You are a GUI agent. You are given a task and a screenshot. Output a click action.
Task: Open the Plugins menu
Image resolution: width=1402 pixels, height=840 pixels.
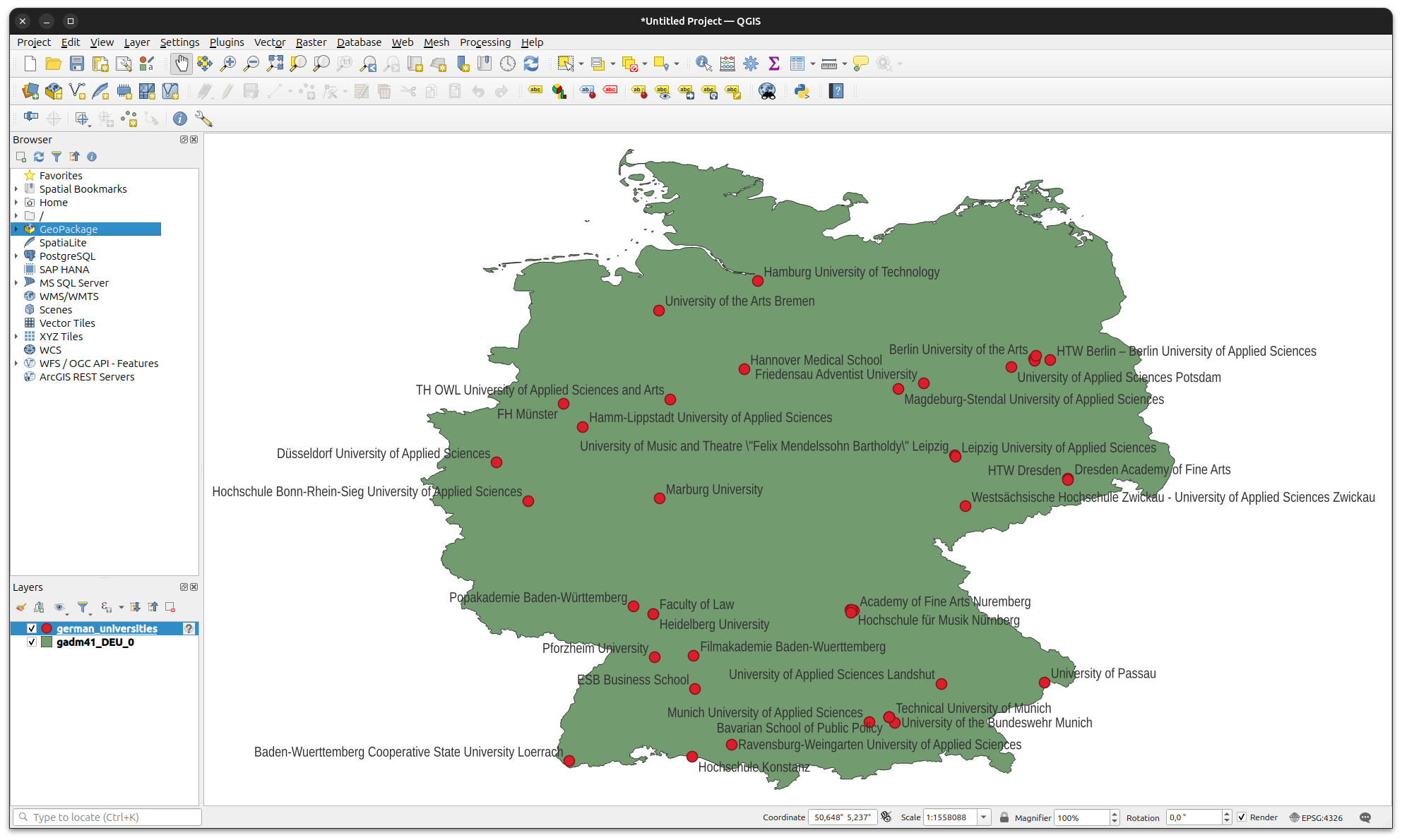[x=227, y=42]
